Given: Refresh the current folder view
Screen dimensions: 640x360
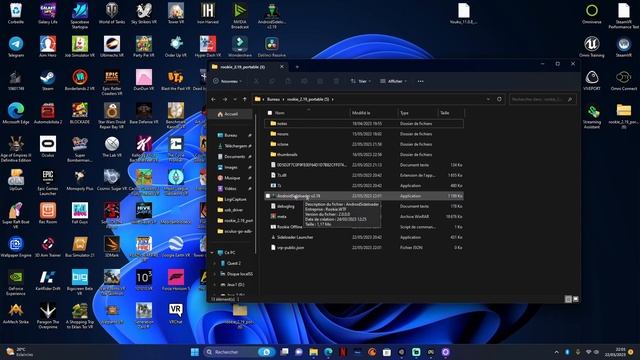Looking at the screenshot, I should click(x=499, y=99).
